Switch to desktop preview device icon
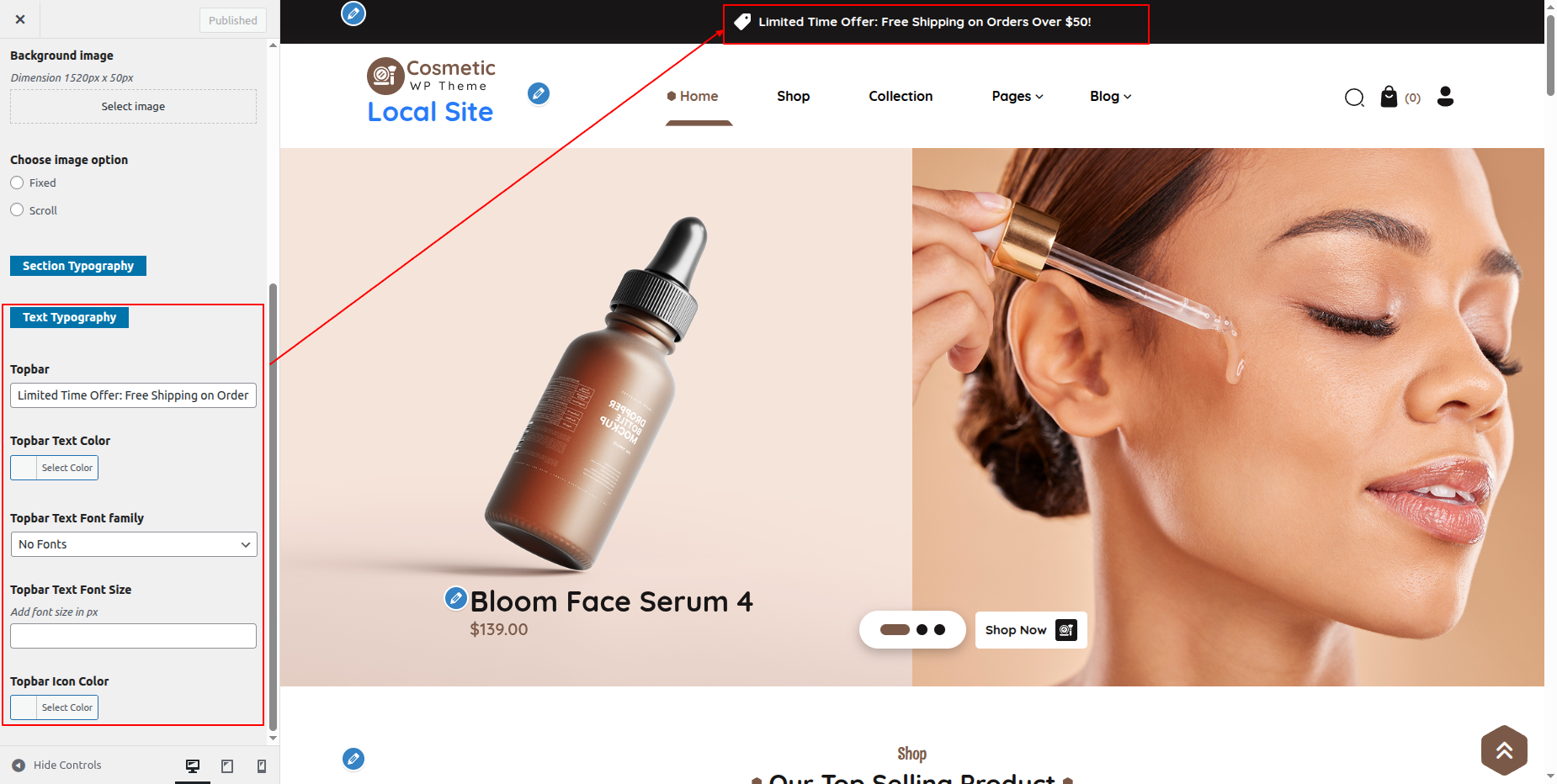Image resolution: width=1557 pixels, height=784 pixels. click(x=193, y=765)
